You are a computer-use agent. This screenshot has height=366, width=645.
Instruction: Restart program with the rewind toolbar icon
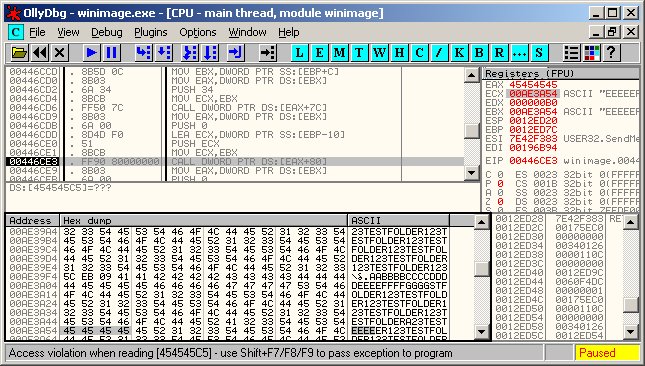(x=40, y=53)
